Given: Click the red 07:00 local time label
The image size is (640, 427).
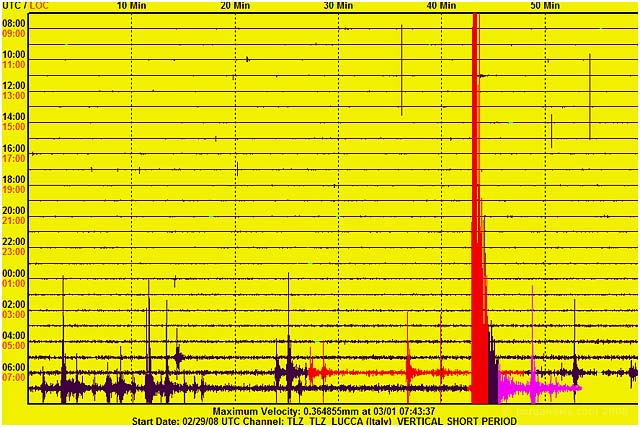Looking at the screenshot, I should 14,377.
